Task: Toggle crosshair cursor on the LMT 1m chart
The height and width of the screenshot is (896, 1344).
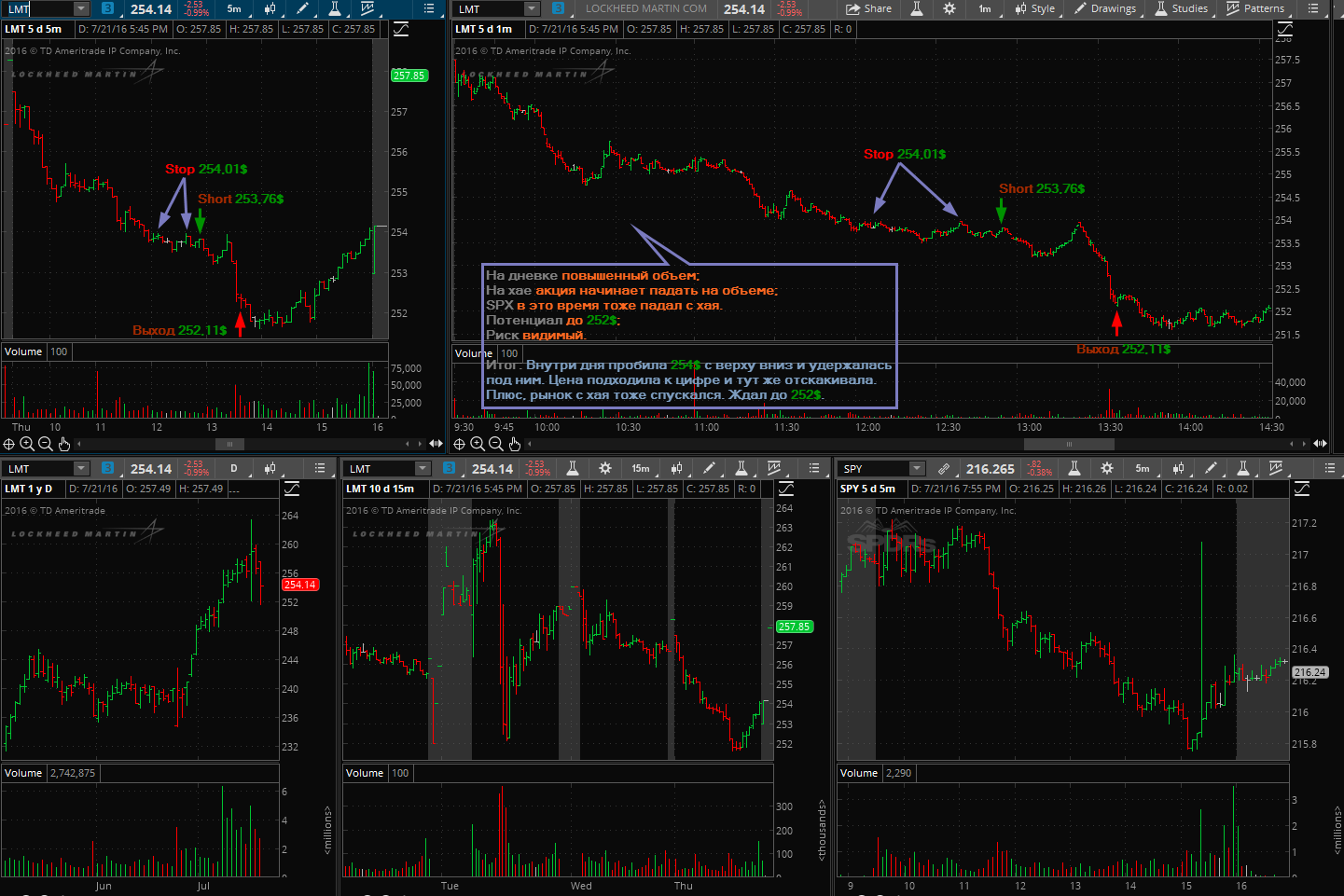Action: (x=460, y=444)
